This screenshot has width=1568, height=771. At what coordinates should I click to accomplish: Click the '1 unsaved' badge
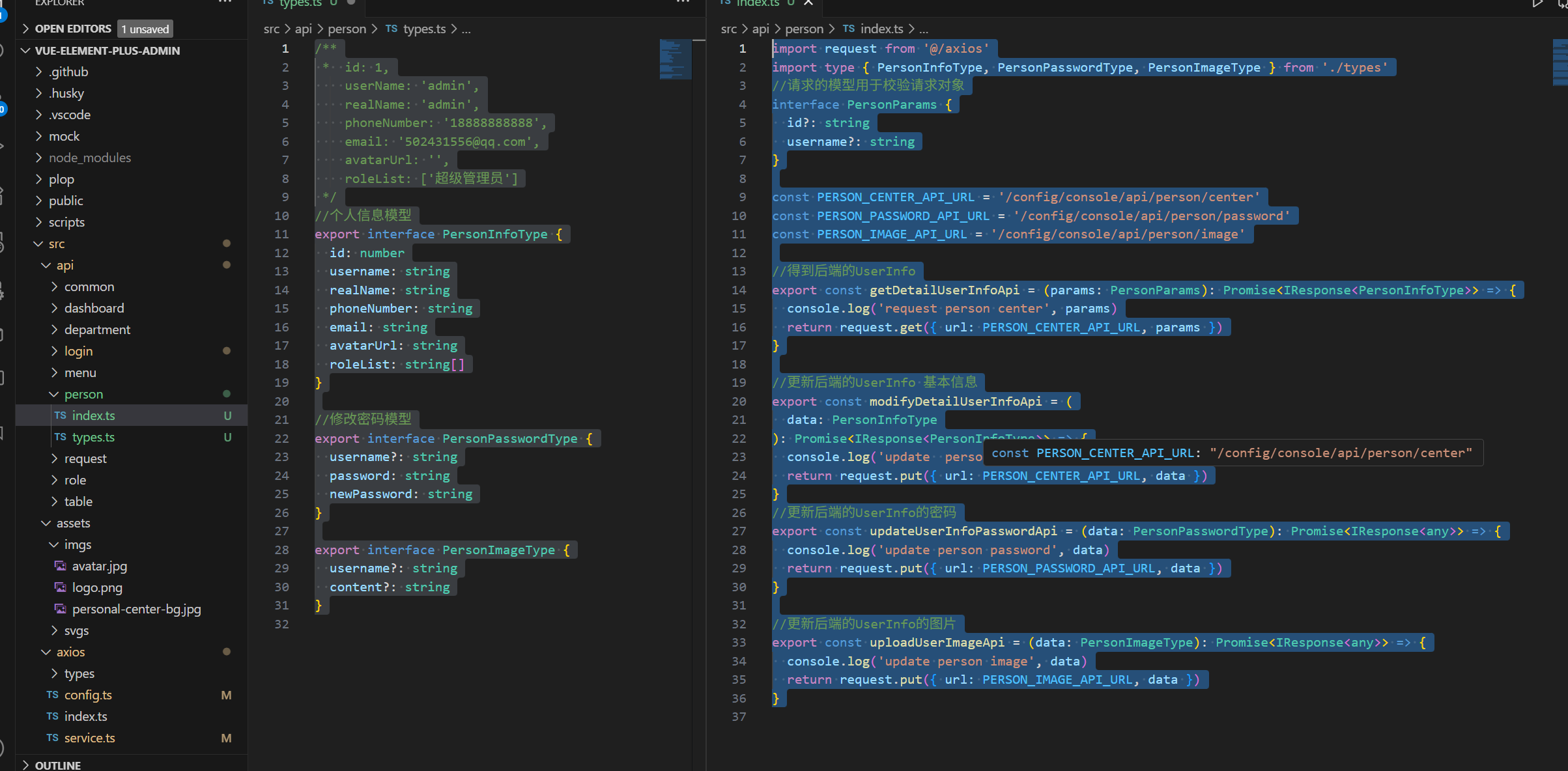coord(145,29)
